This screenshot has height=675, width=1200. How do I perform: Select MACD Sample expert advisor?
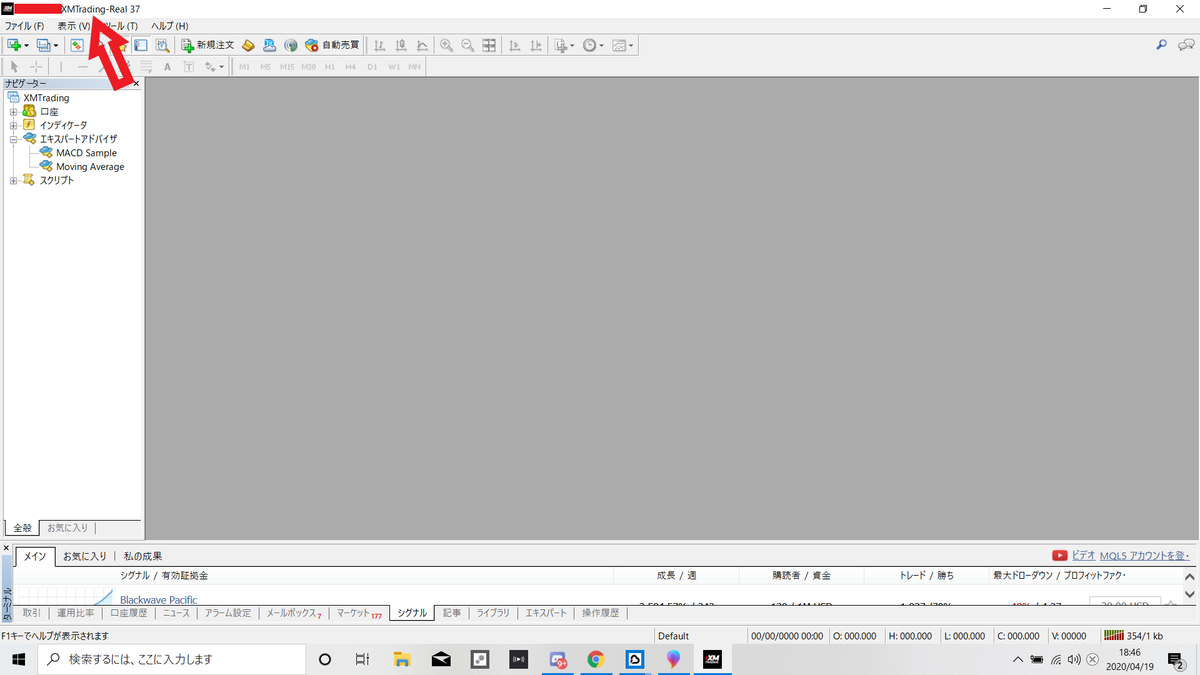pos(86,153)
